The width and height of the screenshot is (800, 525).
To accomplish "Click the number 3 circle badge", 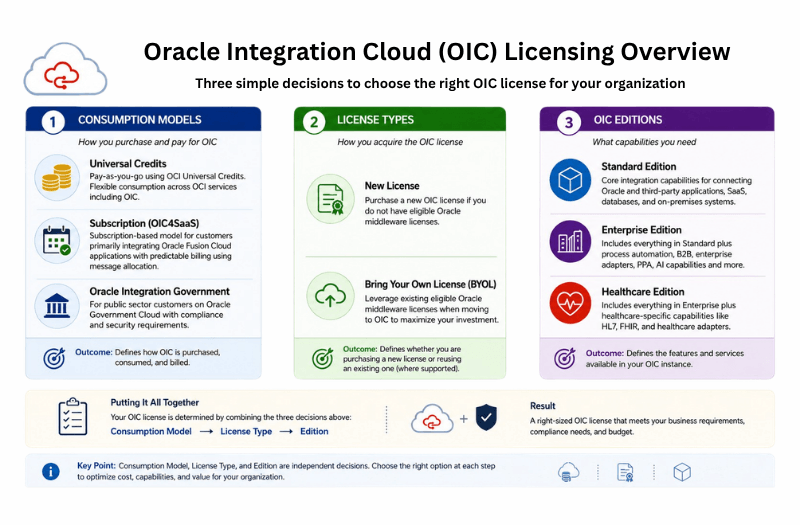I will (x=569, y=122).
